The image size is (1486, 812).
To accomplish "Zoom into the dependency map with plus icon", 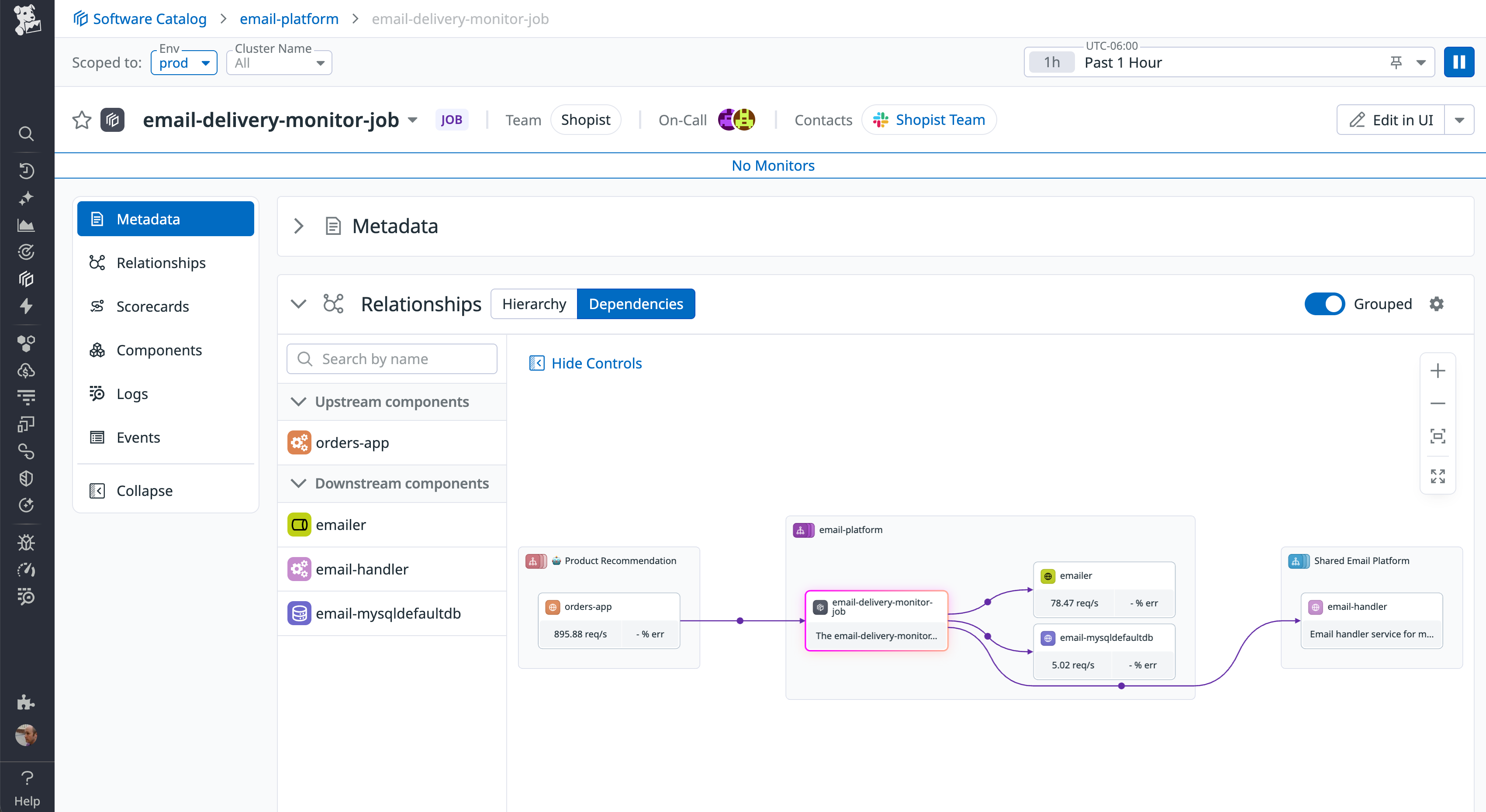I will click(x=1438, y=371).
